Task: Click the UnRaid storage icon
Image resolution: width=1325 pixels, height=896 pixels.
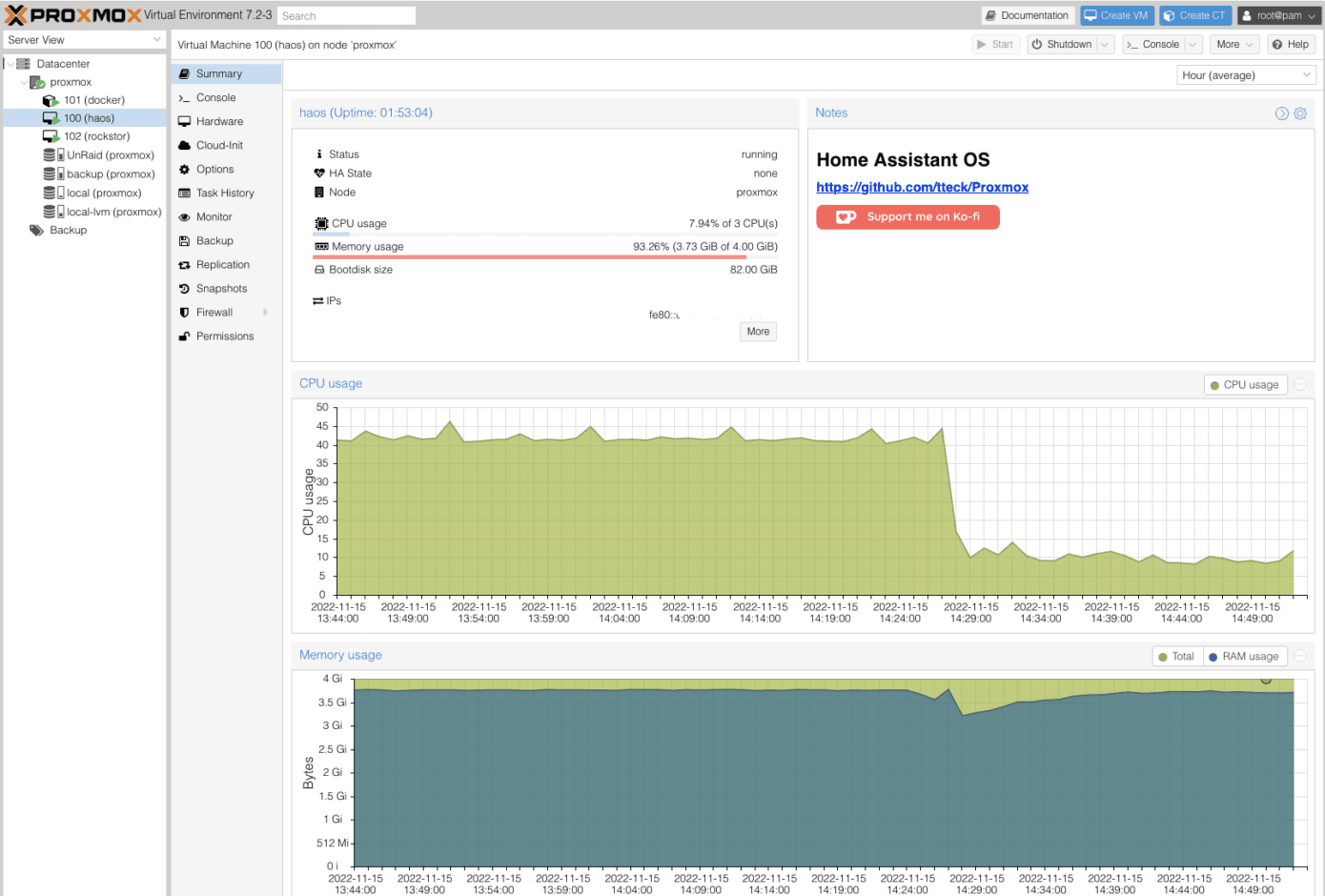Action: pos(50,155)
